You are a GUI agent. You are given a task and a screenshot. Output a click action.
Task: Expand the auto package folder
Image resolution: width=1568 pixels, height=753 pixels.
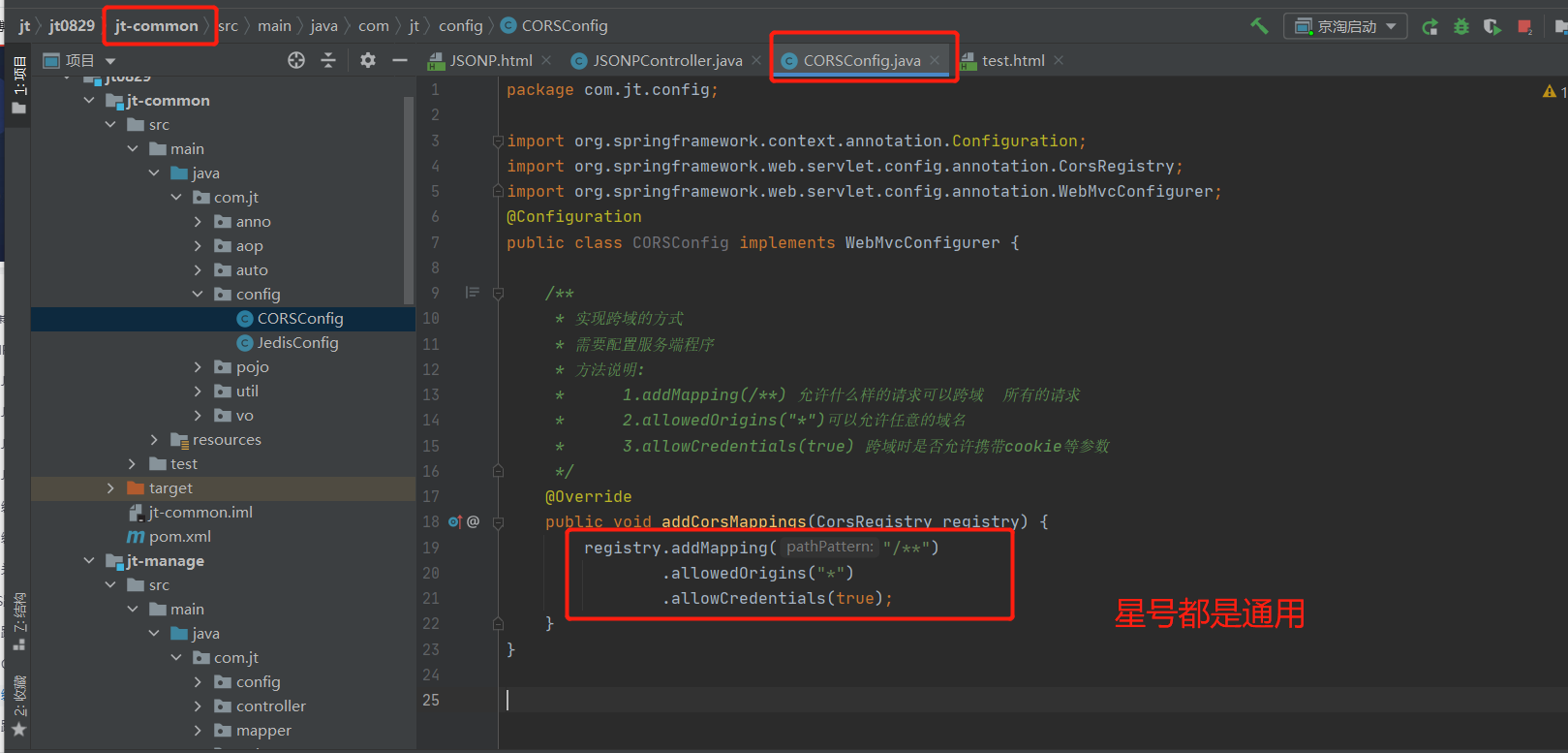pyautogui.click(x=198, y=270)
